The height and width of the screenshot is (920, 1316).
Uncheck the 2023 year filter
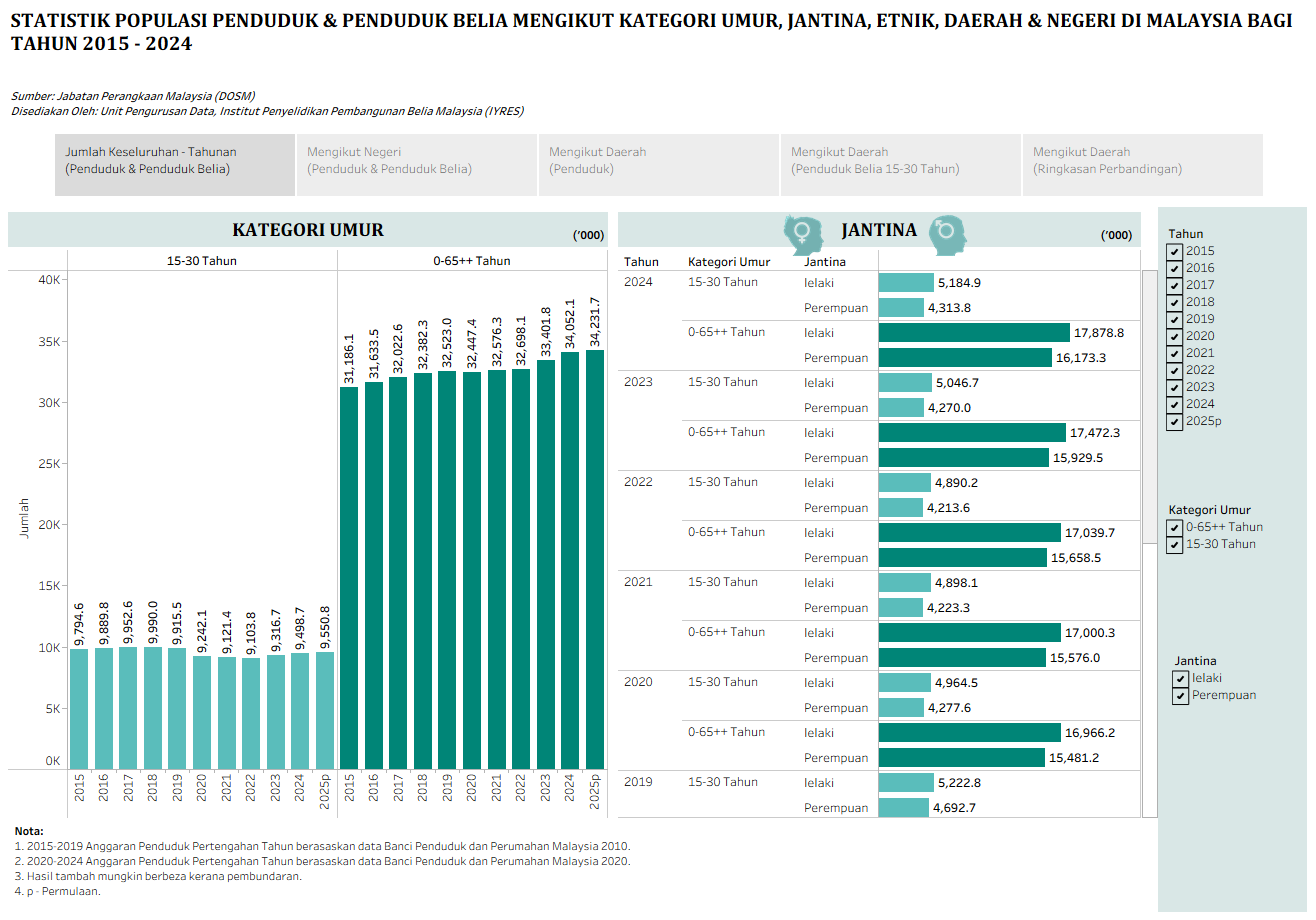point(1175,387)
